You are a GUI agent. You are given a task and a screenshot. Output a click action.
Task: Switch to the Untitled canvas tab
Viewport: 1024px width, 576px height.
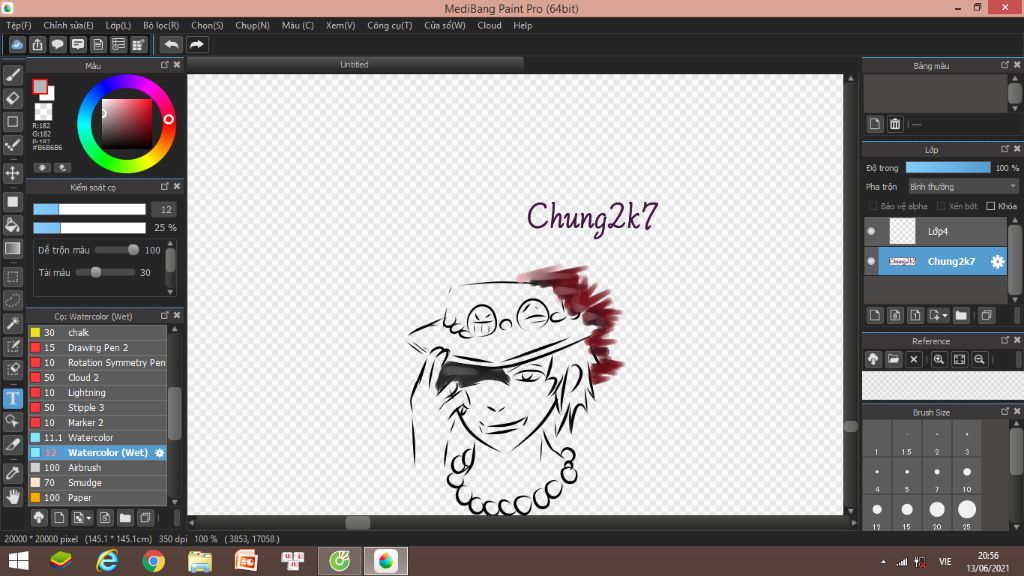coord(355,65)
